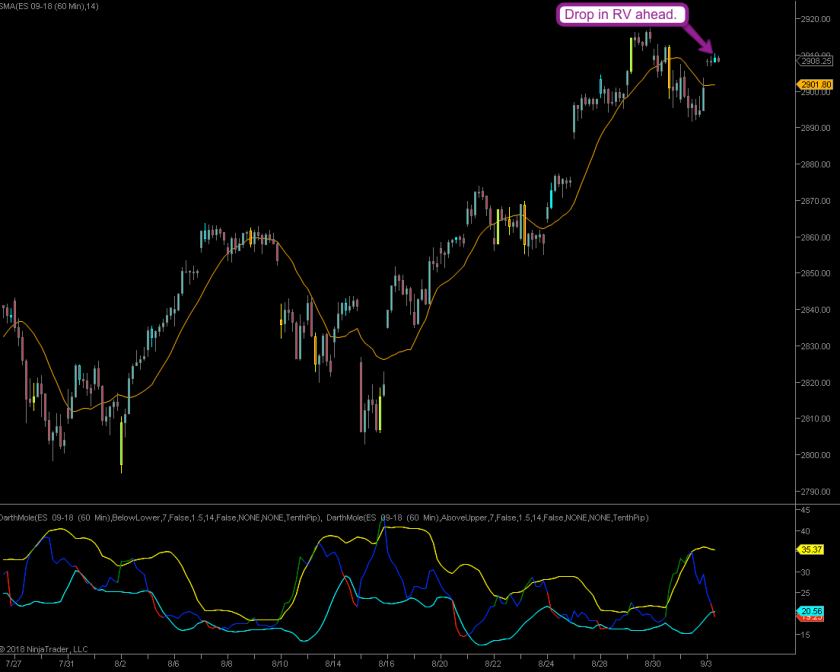Viewport: 840px width, 672px height.
Task: Click the 45 level on indicator axis
Action: pos(804,509)
